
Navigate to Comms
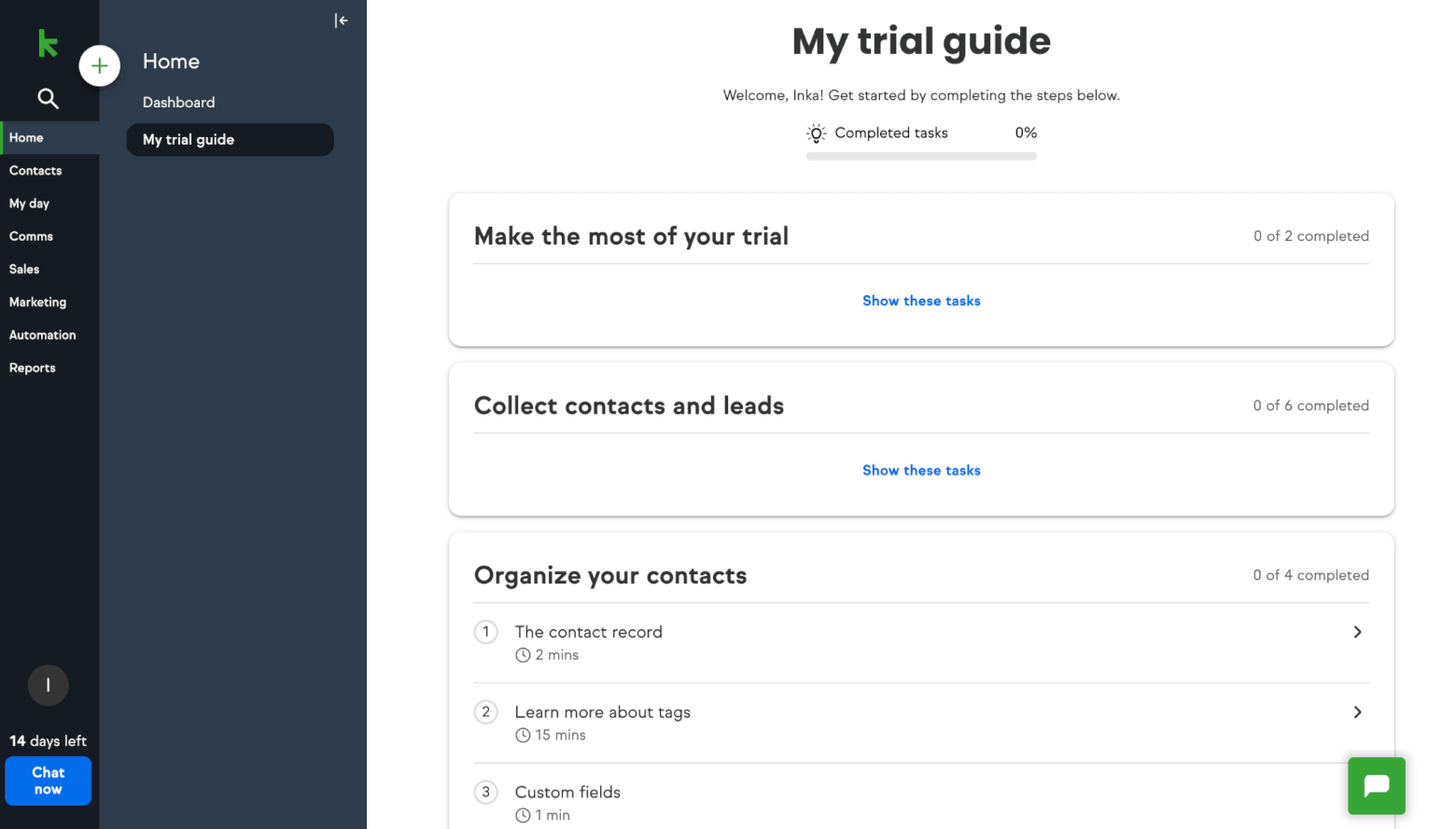[x=31, y=235]
